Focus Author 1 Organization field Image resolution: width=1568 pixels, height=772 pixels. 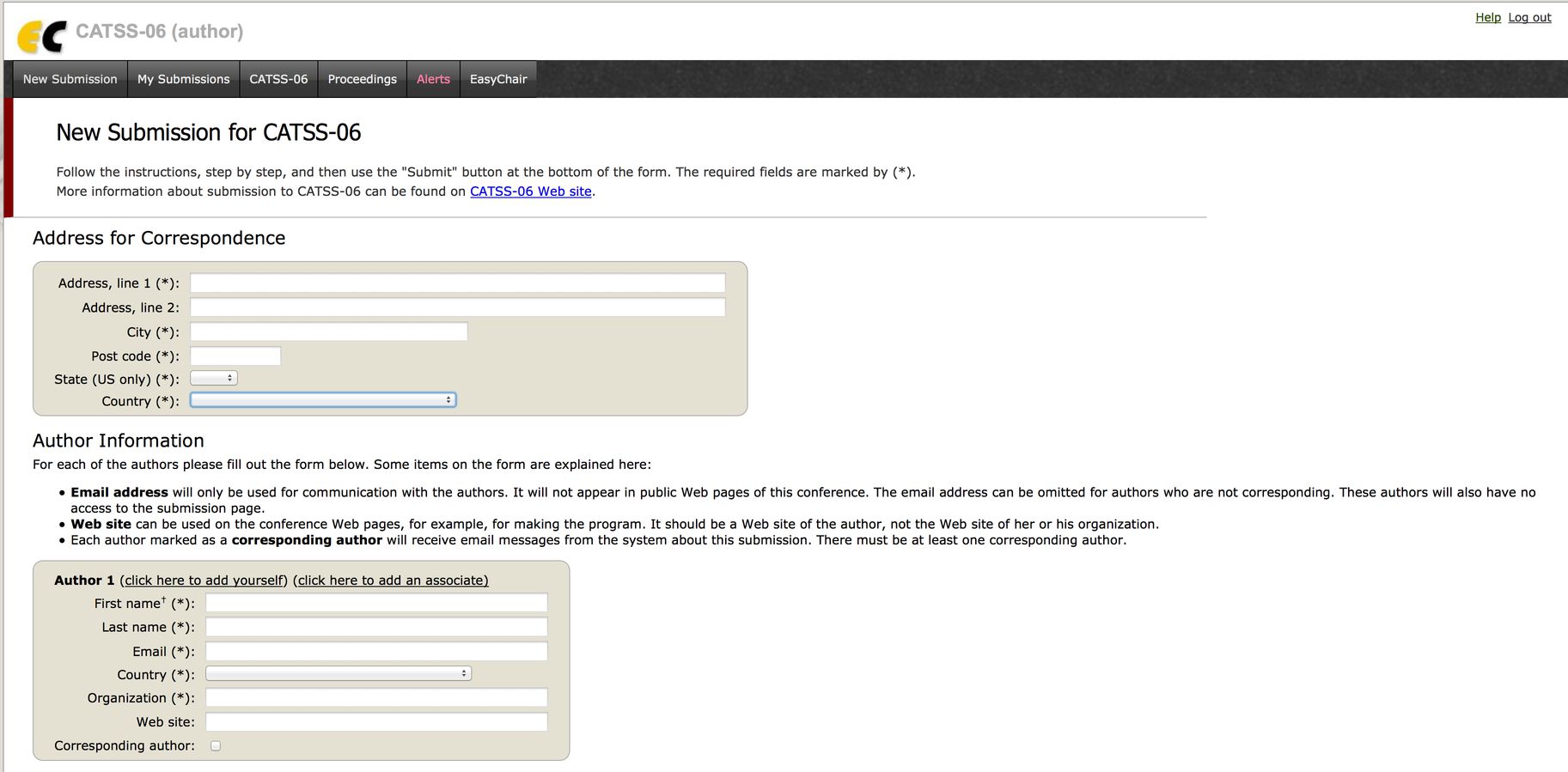tap(376, 697)
